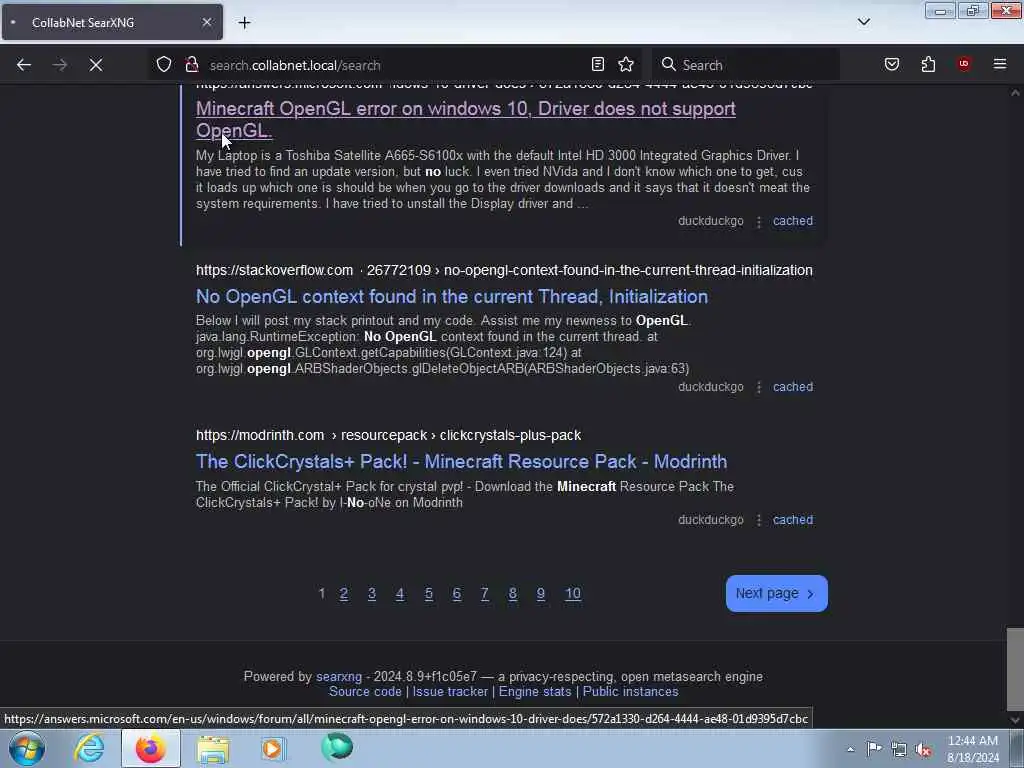Go to results page 6
This screenshot has width=1024, height=768.
[456, 594]
